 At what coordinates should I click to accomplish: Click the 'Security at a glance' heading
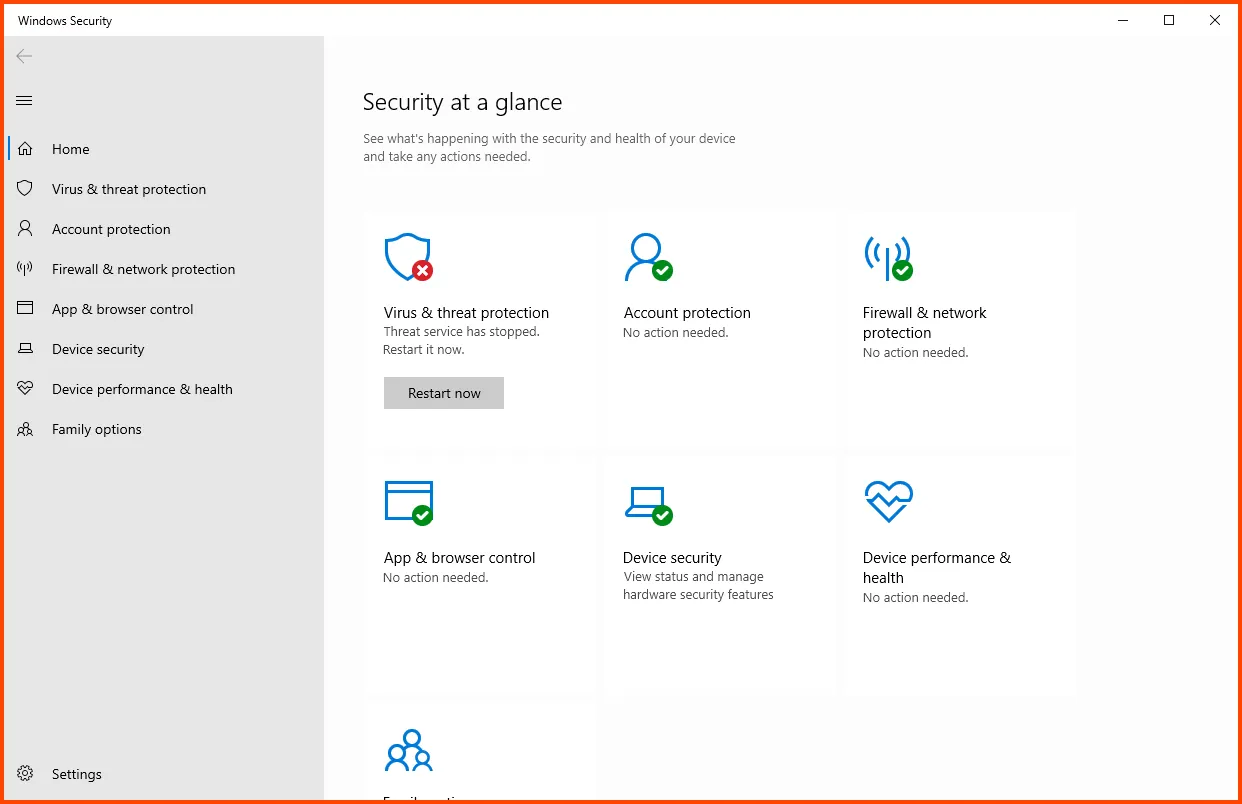coord(462,102)
